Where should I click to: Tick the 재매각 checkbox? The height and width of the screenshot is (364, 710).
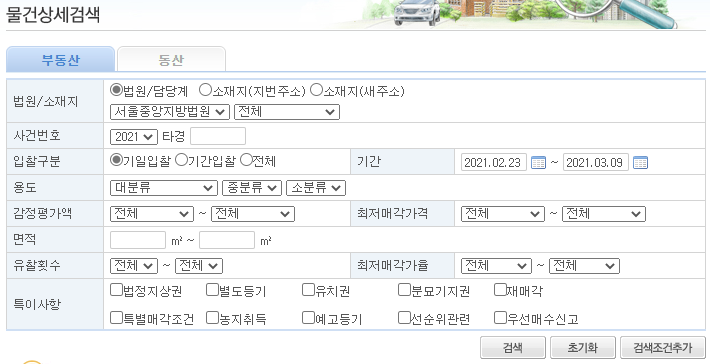pyautogui.click(x=500, y=290)
